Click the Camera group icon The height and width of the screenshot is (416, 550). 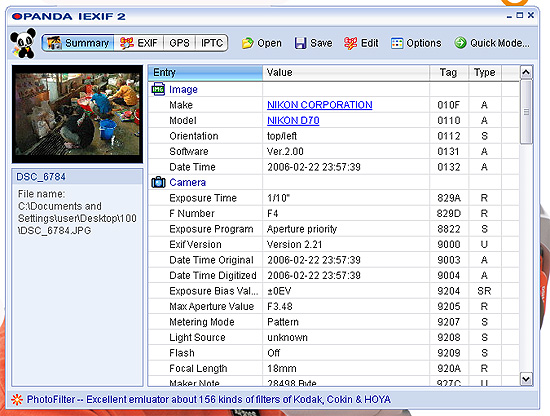coord(158,182)
